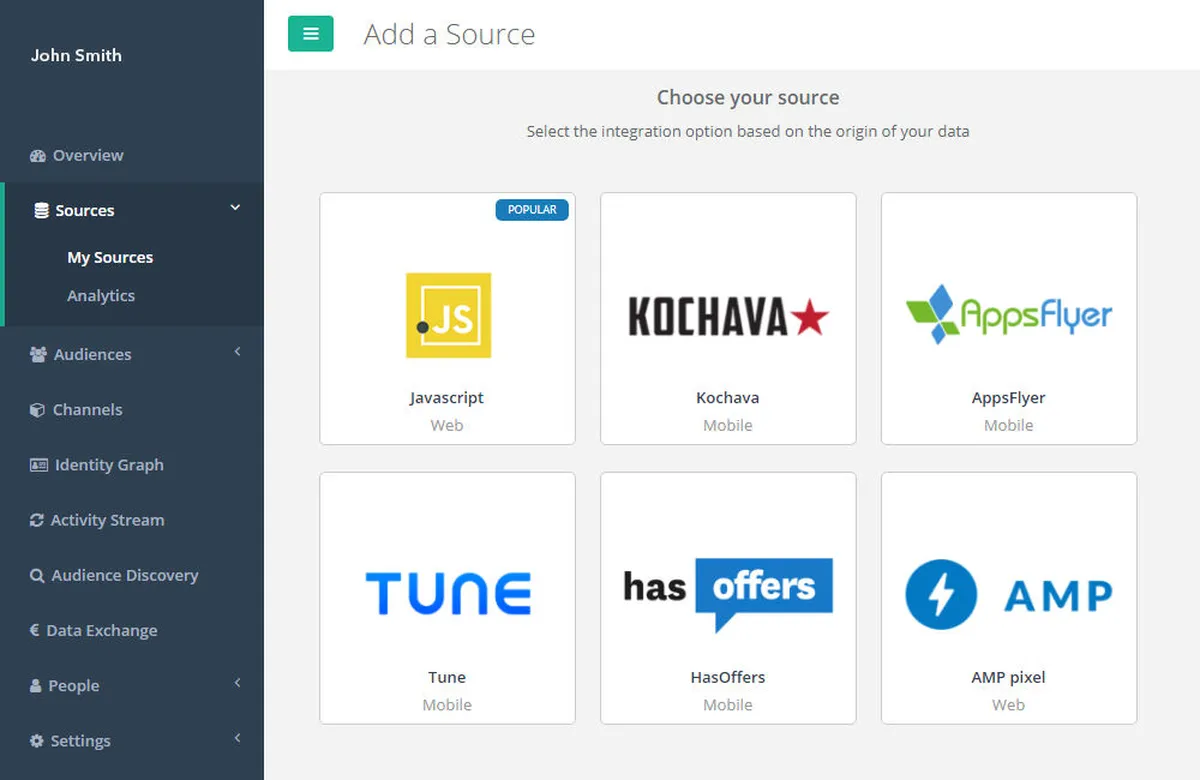The width and height of the screenshot is (1200, 780).
Task: Click the Web label under Javascript
Action: 447,425
